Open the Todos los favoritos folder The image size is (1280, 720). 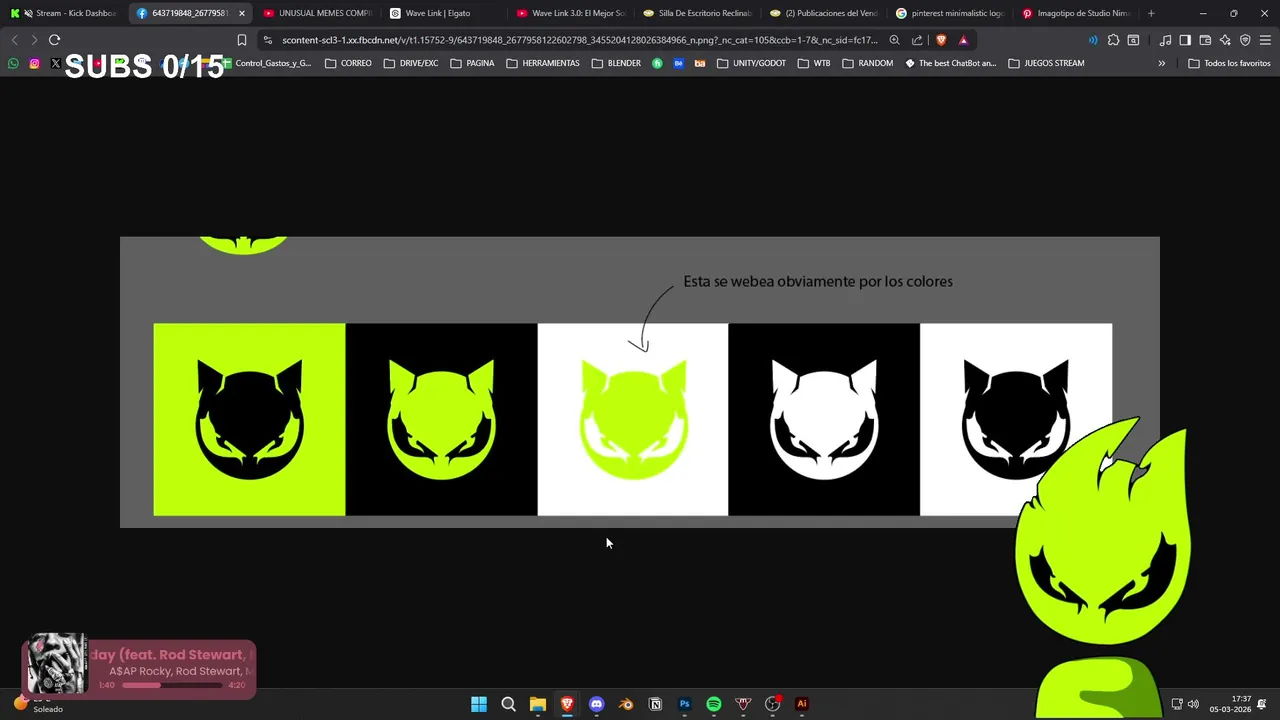click(x=1229, y=63)
